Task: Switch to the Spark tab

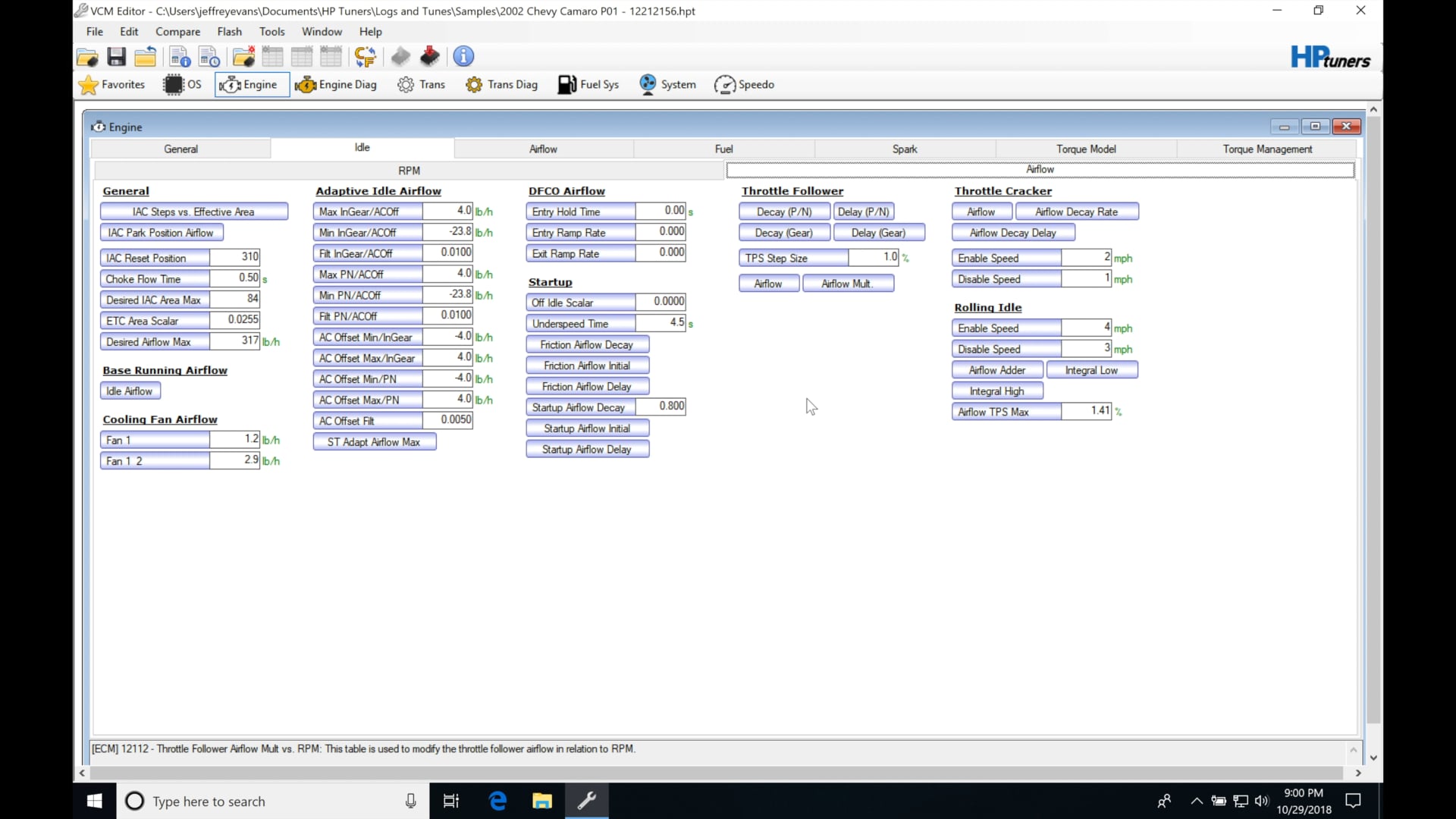Action: pyautogui.click(x=904, y=149)
